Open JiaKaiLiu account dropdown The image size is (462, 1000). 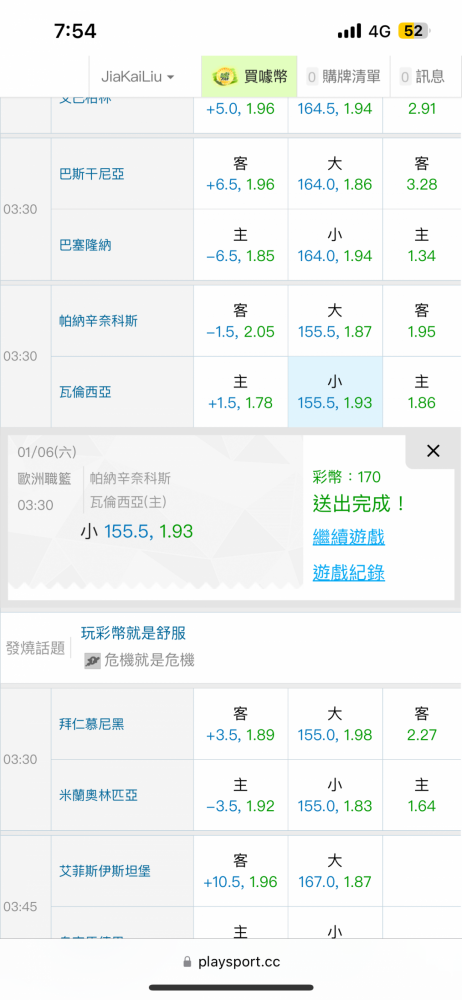click(x=138, y=77)
